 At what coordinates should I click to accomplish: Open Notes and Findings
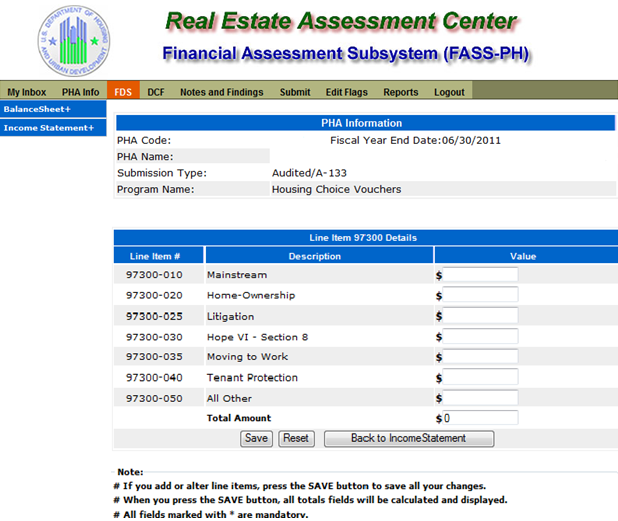222,92
